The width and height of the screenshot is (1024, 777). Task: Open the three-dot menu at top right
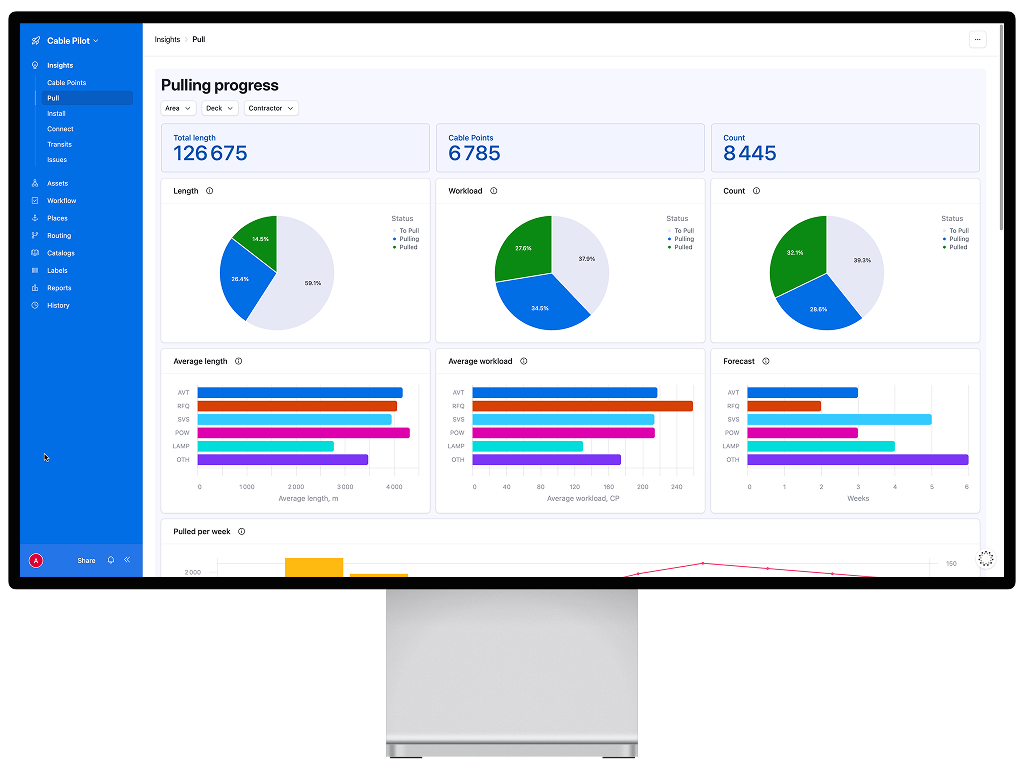pyautogui.click(x=977, y=39)
